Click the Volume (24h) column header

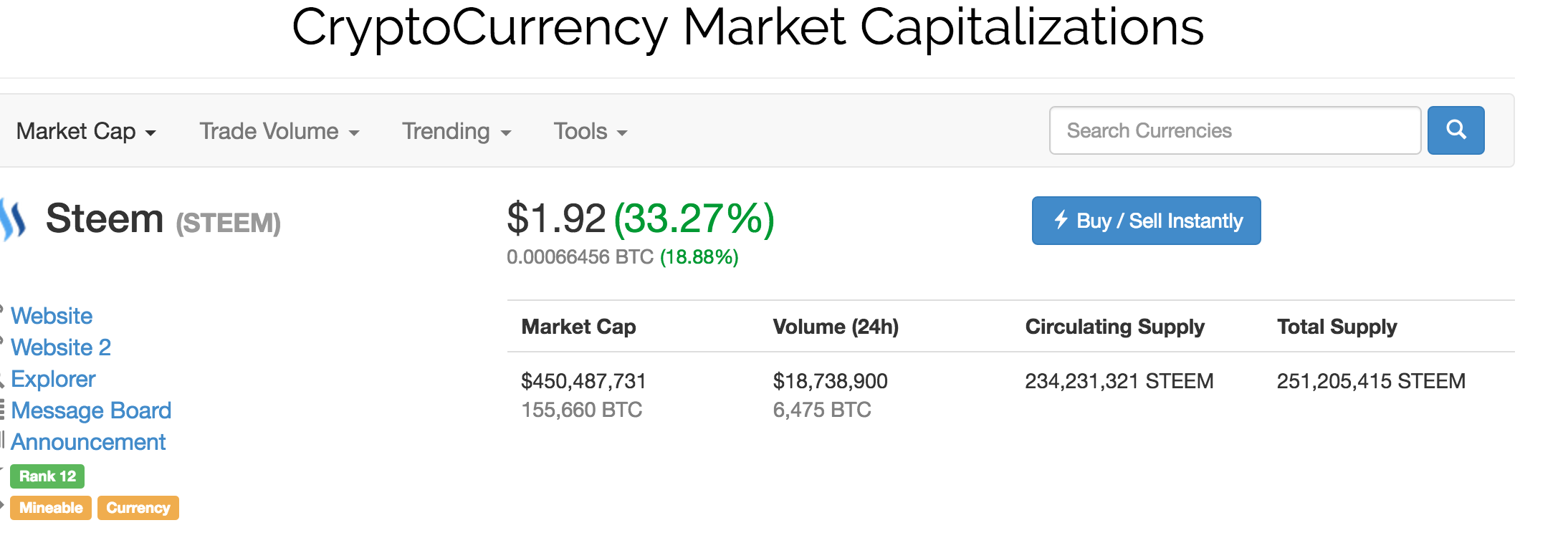point(836,327)
